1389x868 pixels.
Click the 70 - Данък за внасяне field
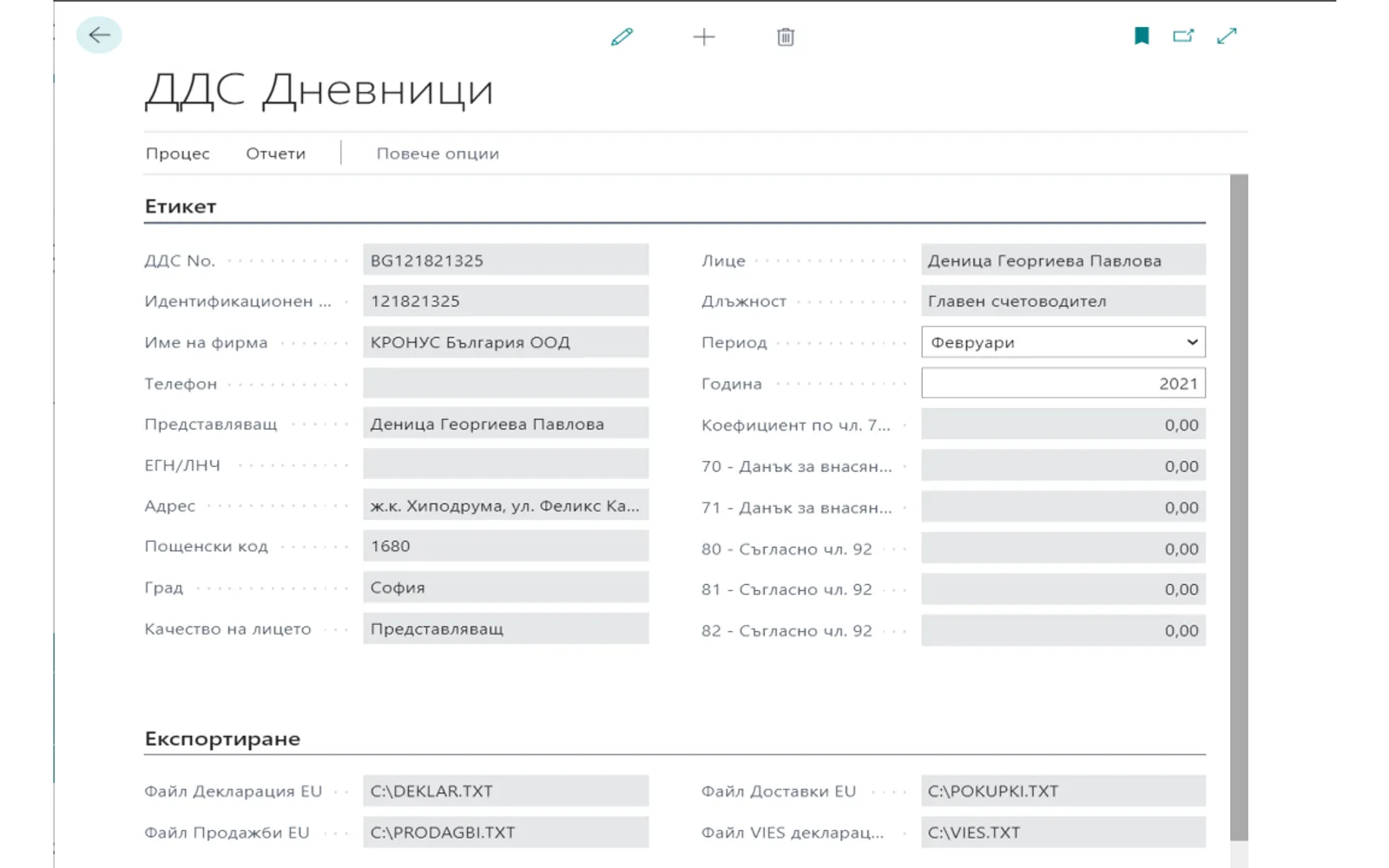(x=1063, y=466)
